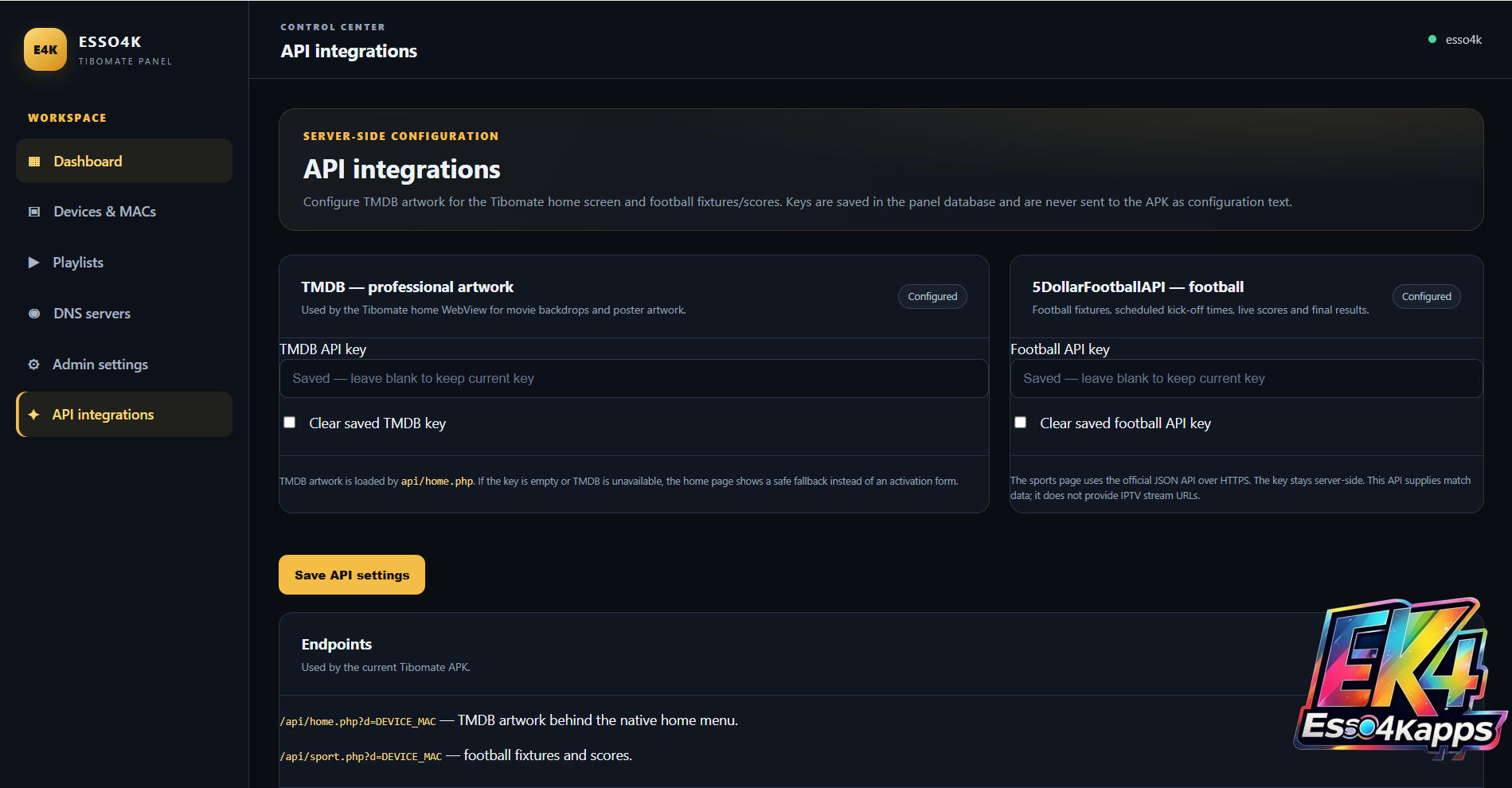Click the API integrations star icon
This screenshot has width=1512, height=788.
tap(33, 415)
